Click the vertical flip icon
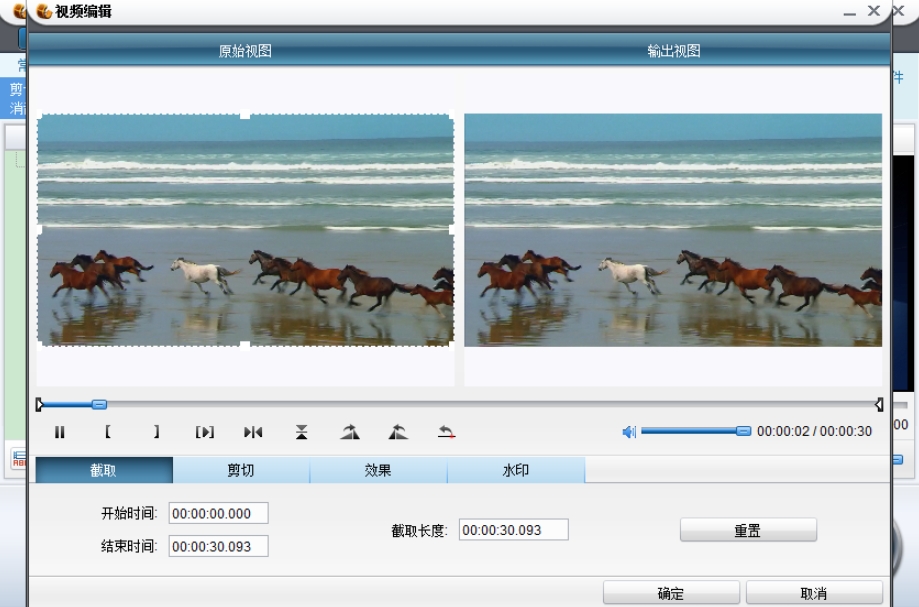Viewport: 919px width, 607px height. click(x=301, y=432)
